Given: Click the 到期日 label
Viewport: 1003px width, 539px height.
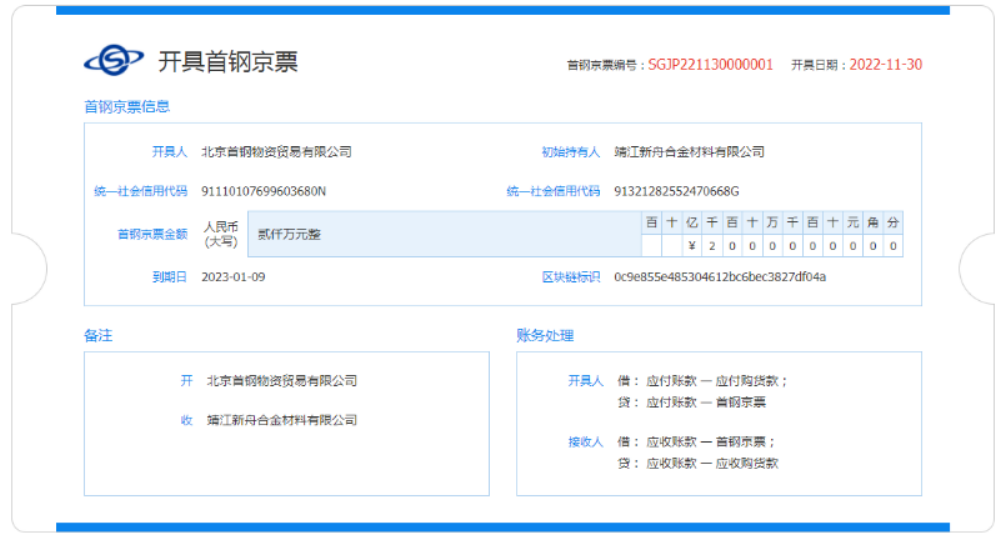Looking at the screenshot, I should 170,277.
